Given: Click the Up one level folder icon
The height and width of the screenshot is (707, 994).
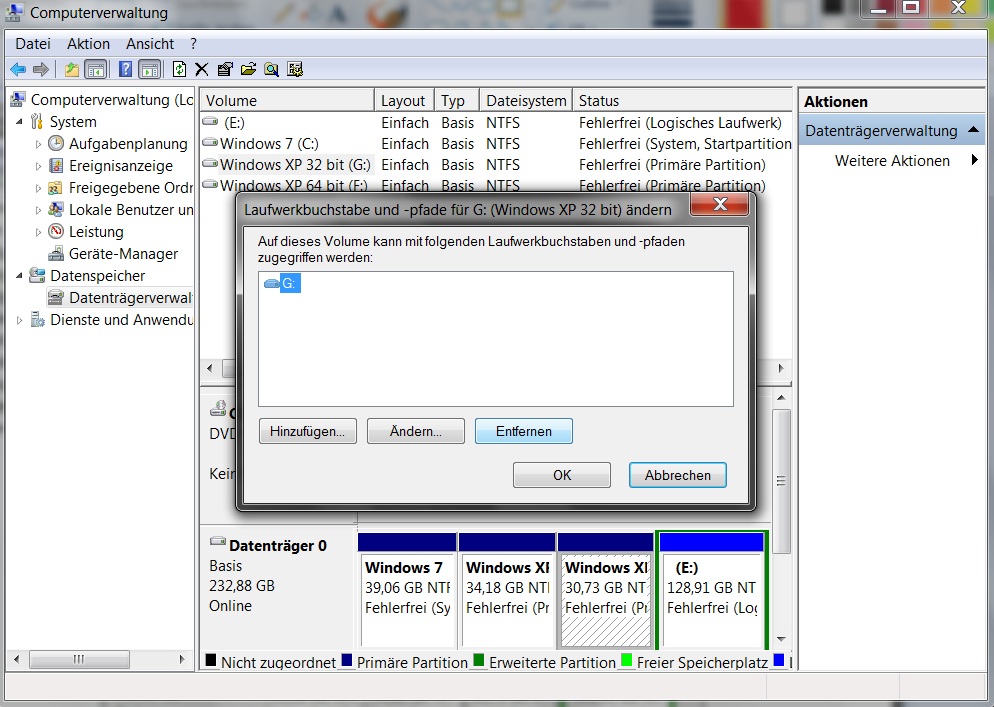Looking at the screenshot, I should pos(72,69).
